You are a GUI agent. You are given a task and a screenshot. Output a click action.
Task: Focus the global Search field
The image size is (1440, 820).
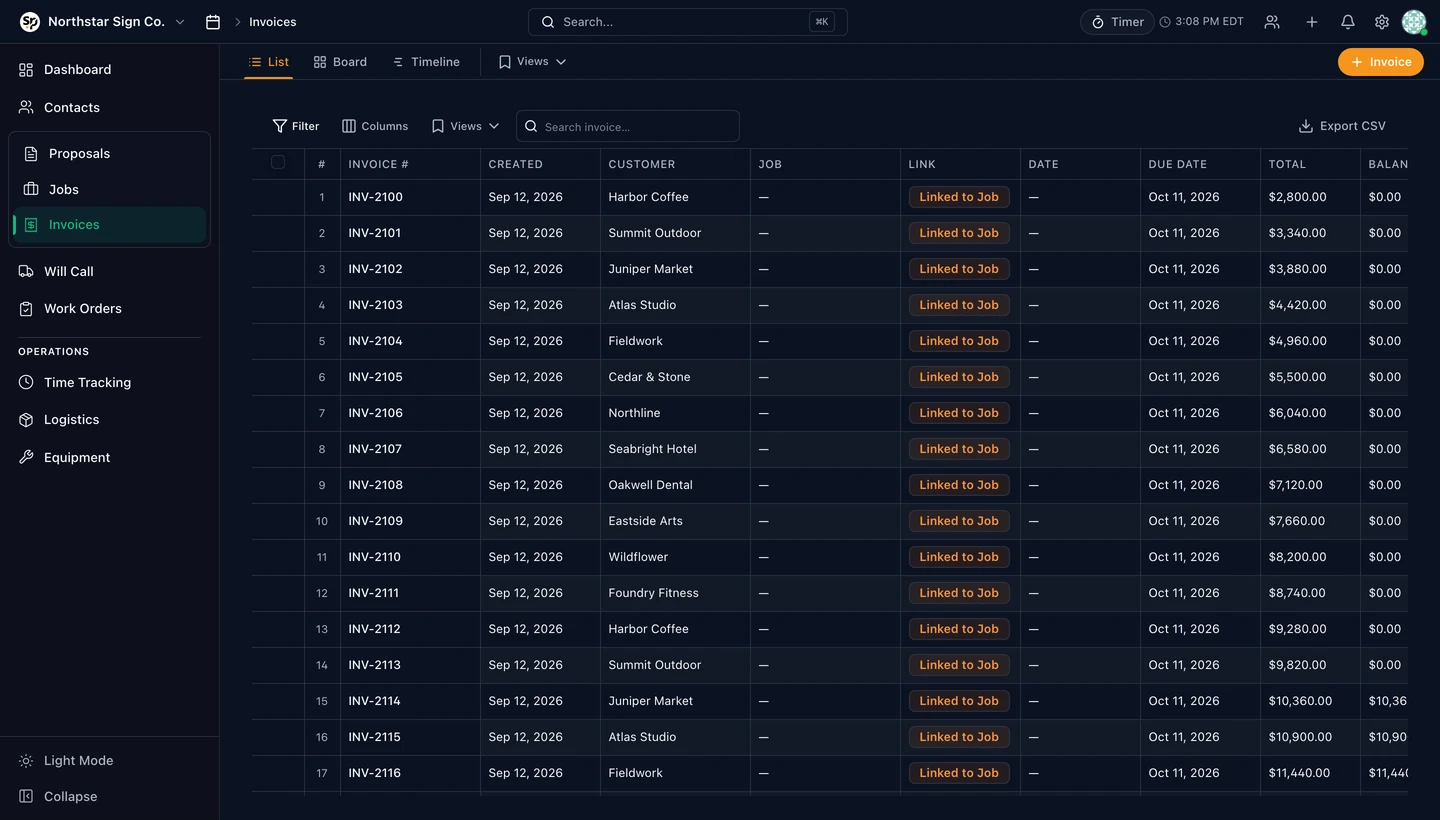(688, 22)
